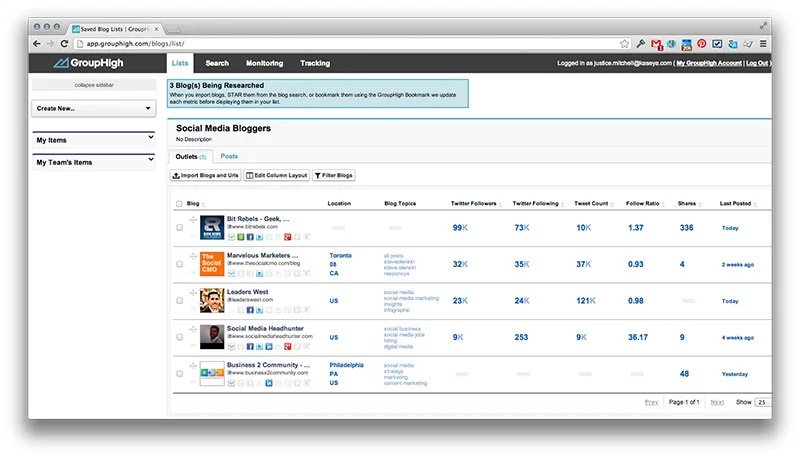Open Leaders West Facebook icon

[250, 310]
